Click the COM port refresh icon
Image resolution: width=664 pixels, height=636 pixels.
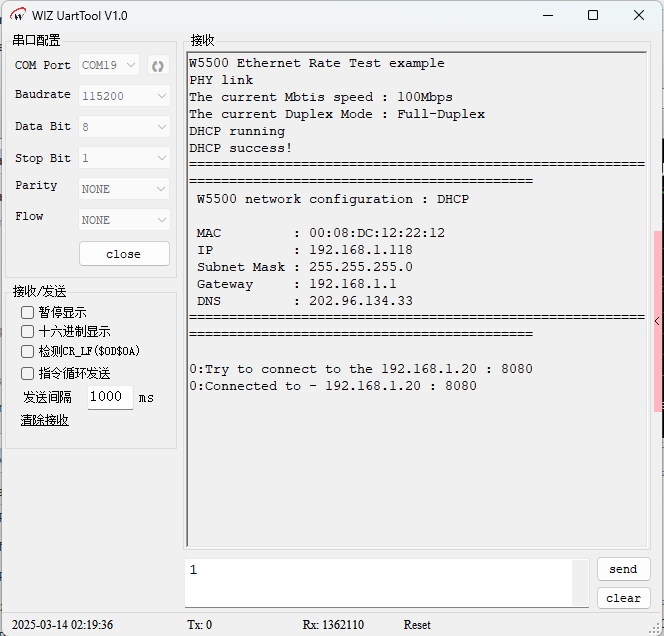click(157, 66)
